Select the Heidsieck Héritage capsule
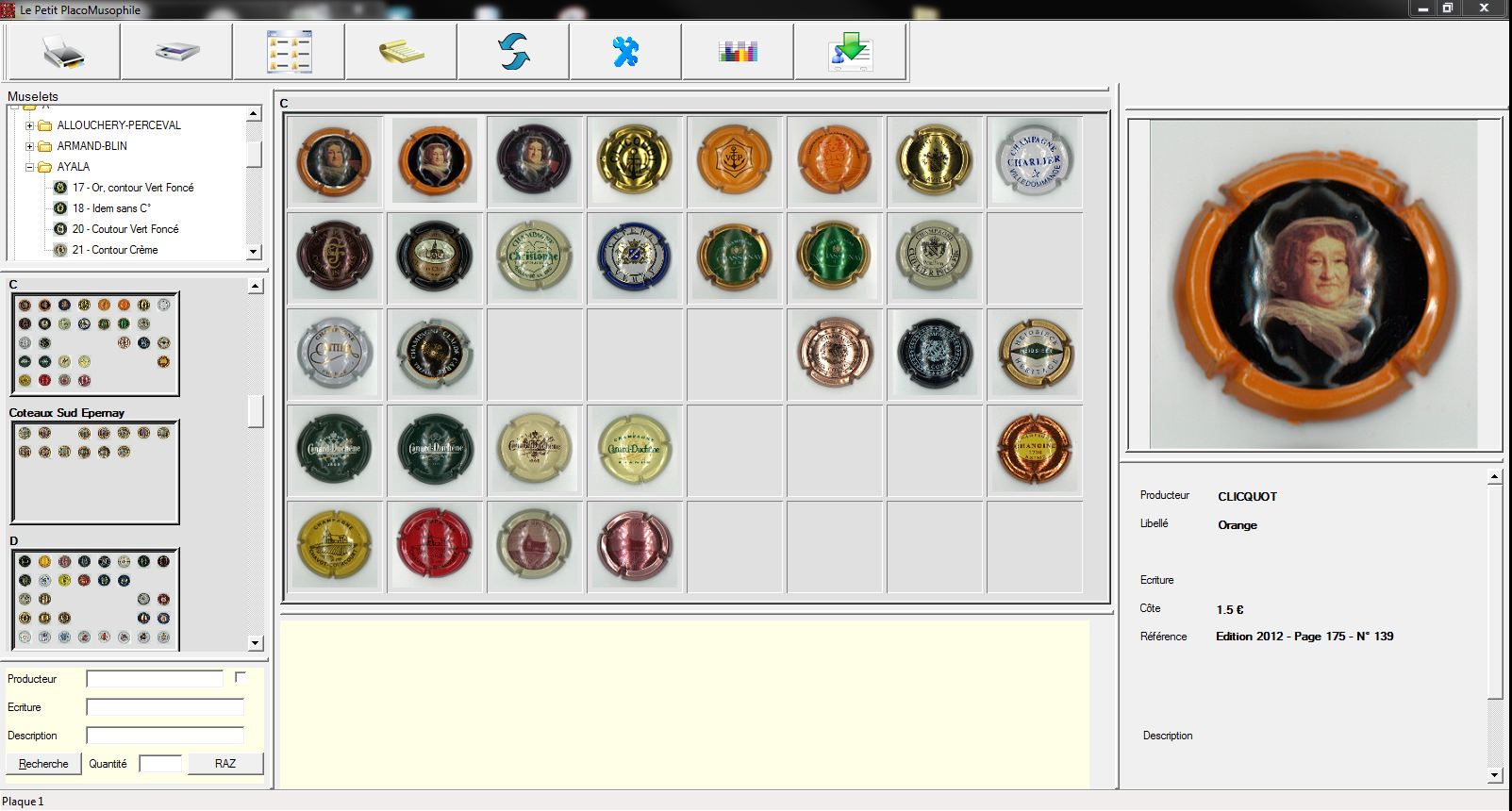 tap(1035, 354)
